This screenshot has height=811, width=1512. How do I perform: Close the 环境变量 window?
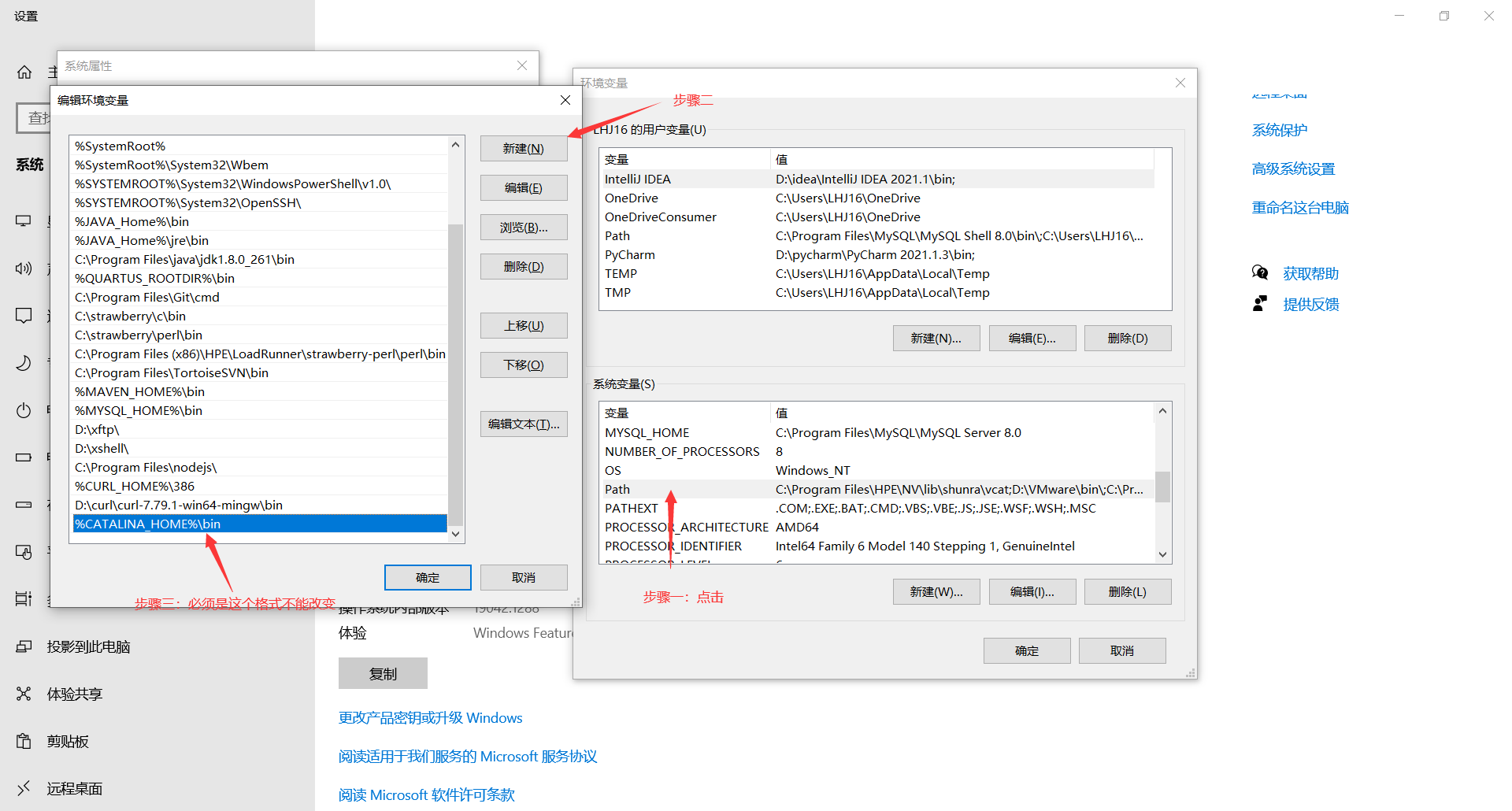[x=1180, y=83]
